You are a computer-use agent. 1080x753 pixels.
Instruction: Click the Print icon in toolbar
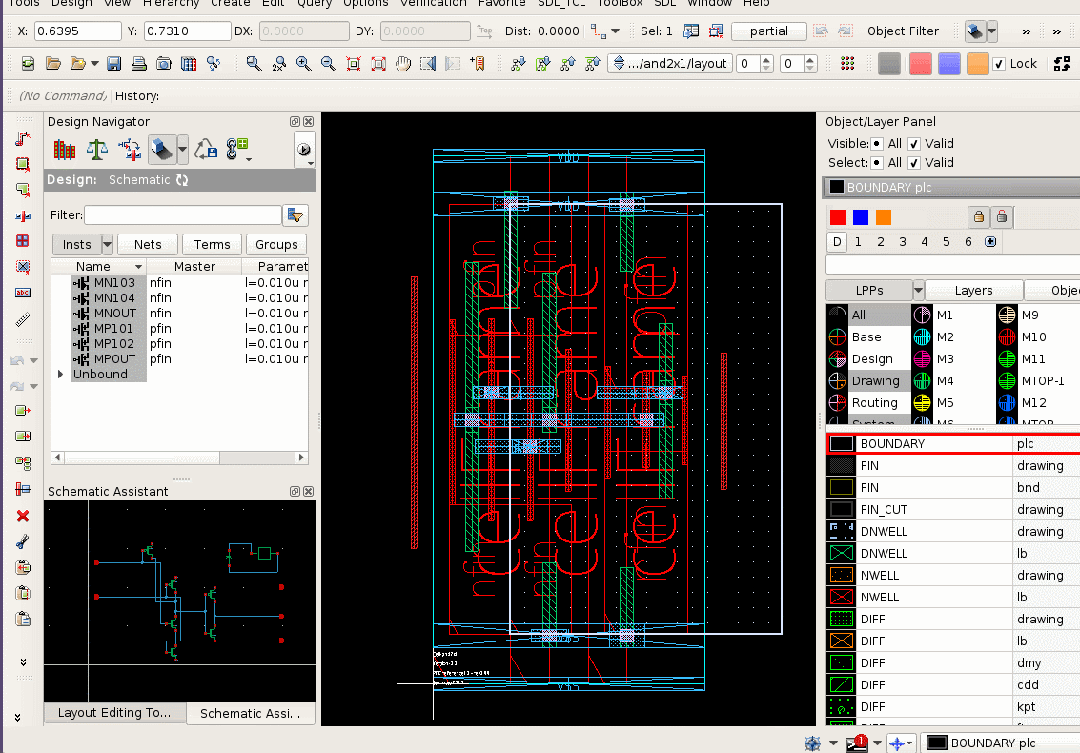point(139,64)
